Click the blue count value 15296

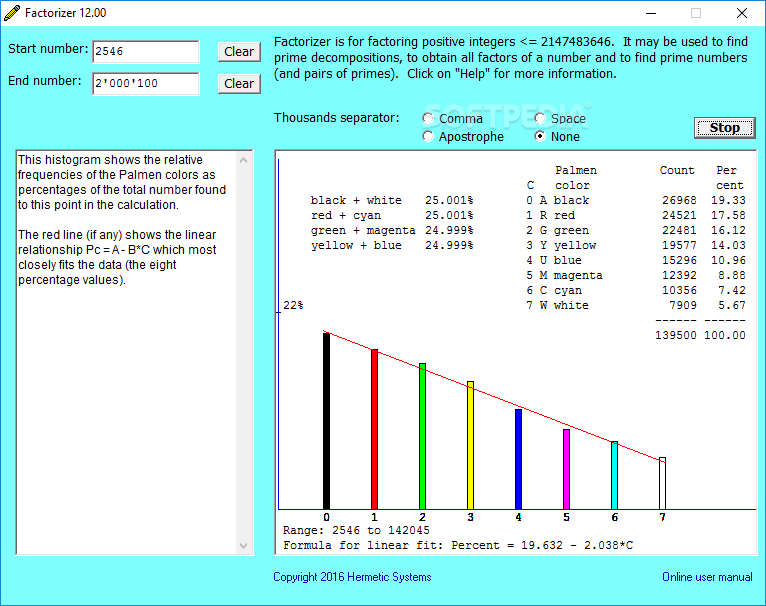tap(679, 260)
